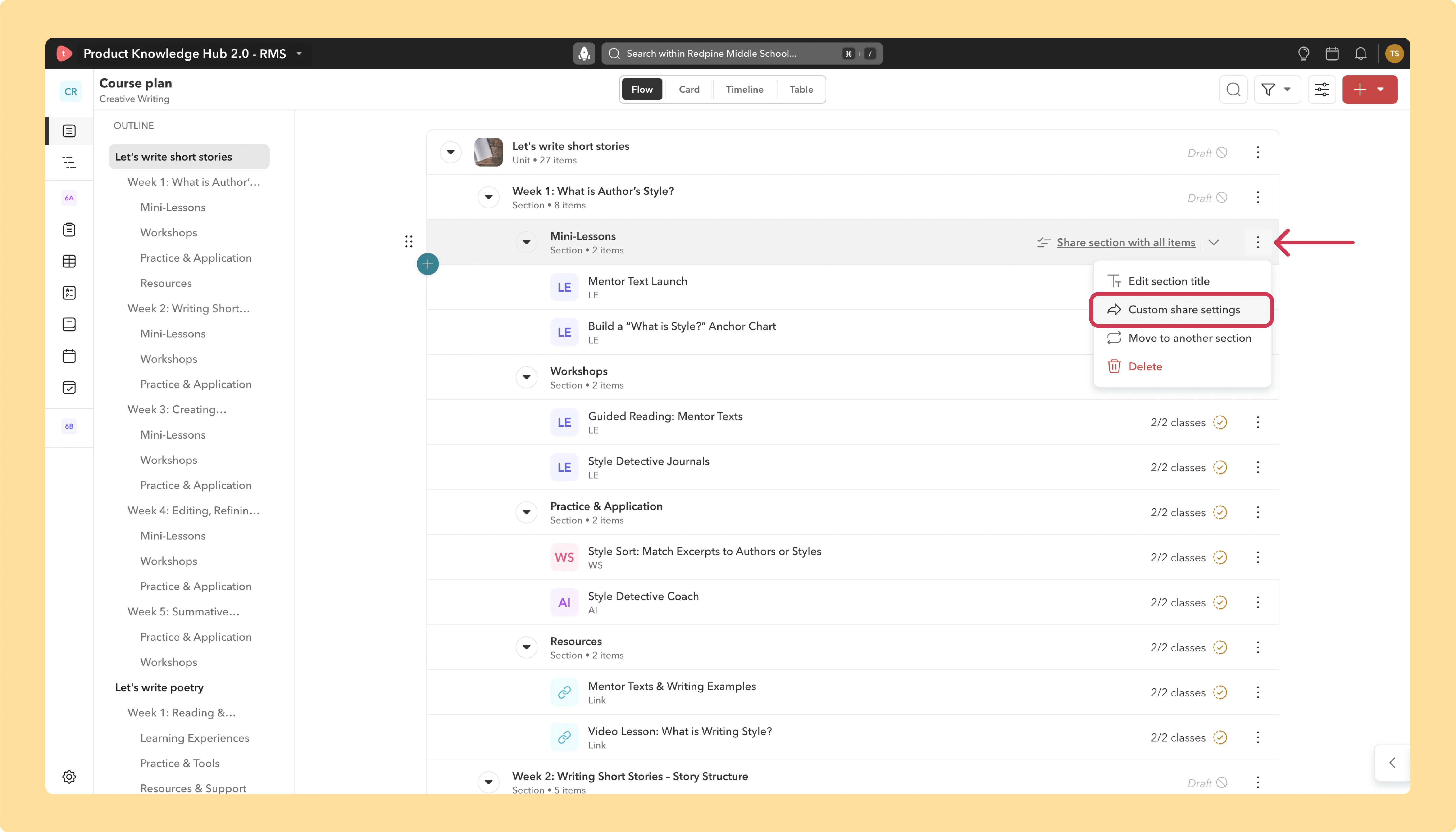Click the Mini-Lessons three-dot menu
Image resolution: width=1456 pixels, height=832 pixels.
pyautogui.click(x=1258, y=242)
